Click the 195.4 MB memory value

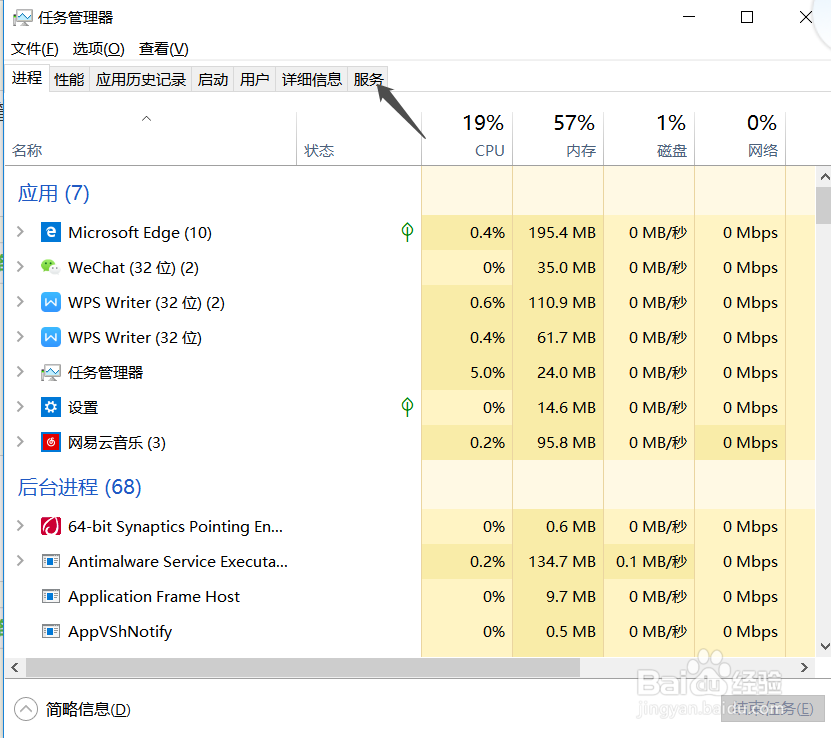[562, 233]
